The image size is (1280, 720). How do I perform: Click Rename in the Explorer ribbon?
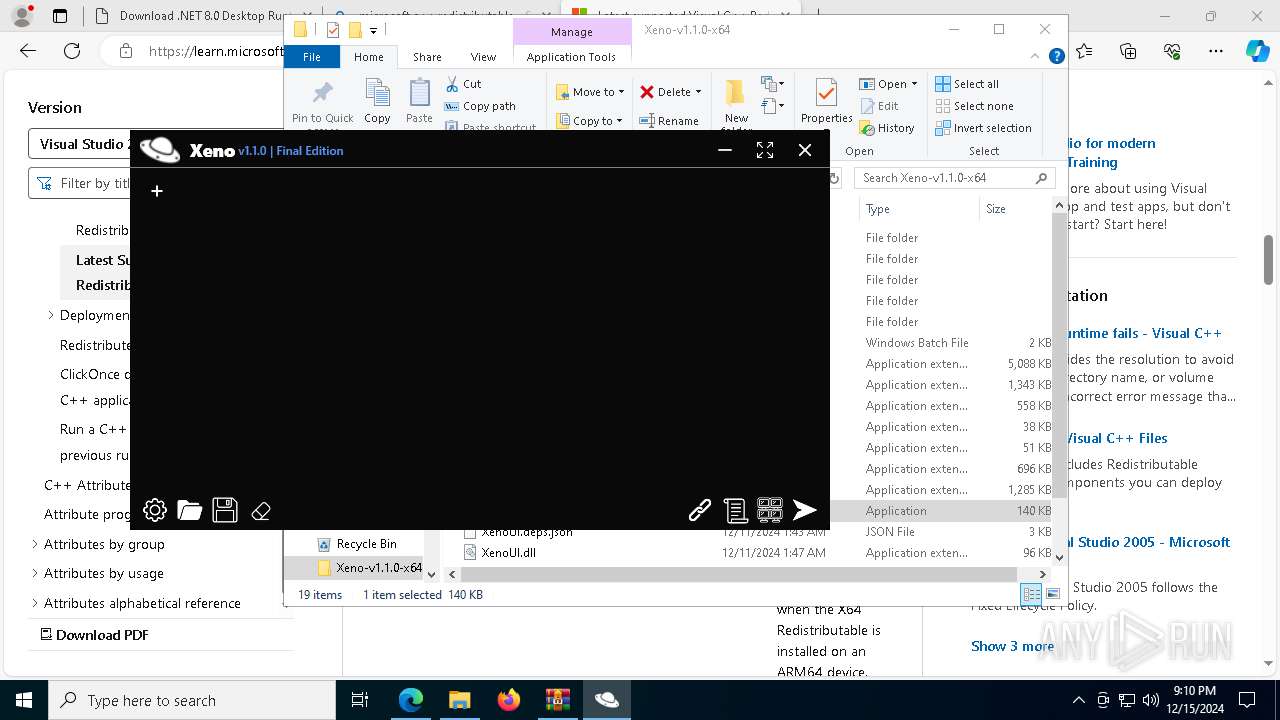click(x=669, y=121)
